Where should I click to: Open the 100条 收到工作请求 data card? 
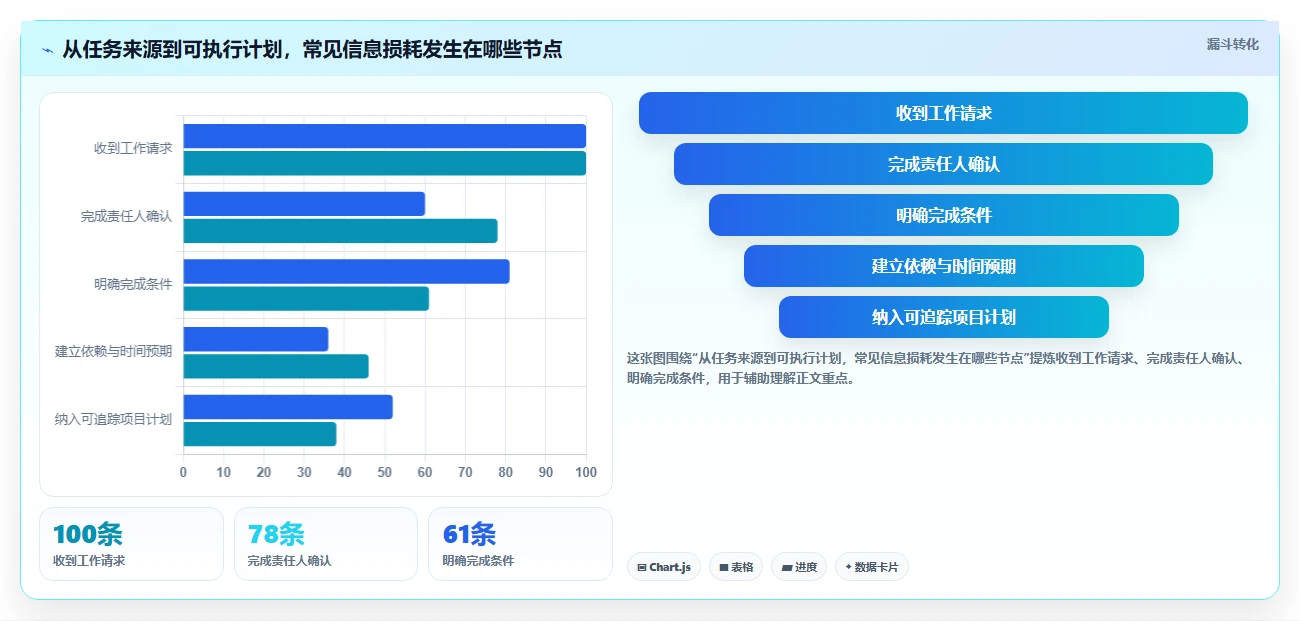point(131,544)
